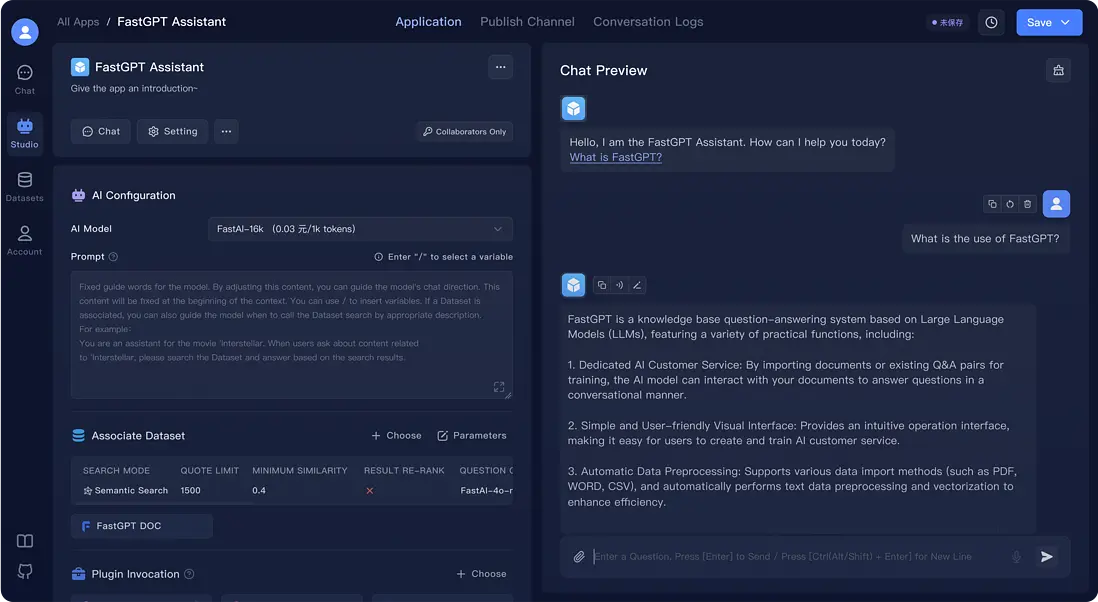The width and height of the screenshot is (1098, 602).
Task: Click the attachment paperclip icon
Action: point(579,556)
